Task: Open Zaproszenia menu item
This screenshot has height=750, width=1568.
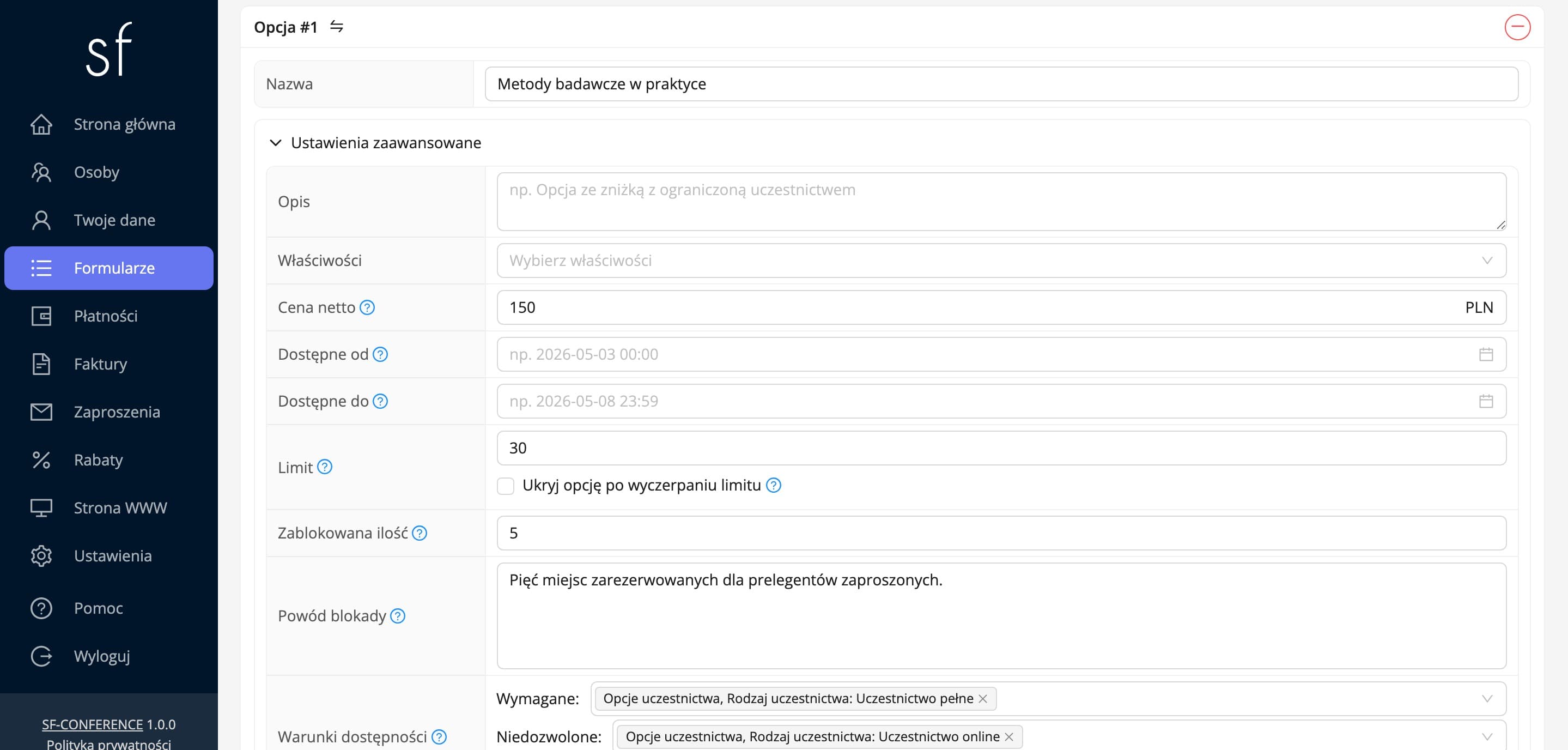Action: point(109,412)
